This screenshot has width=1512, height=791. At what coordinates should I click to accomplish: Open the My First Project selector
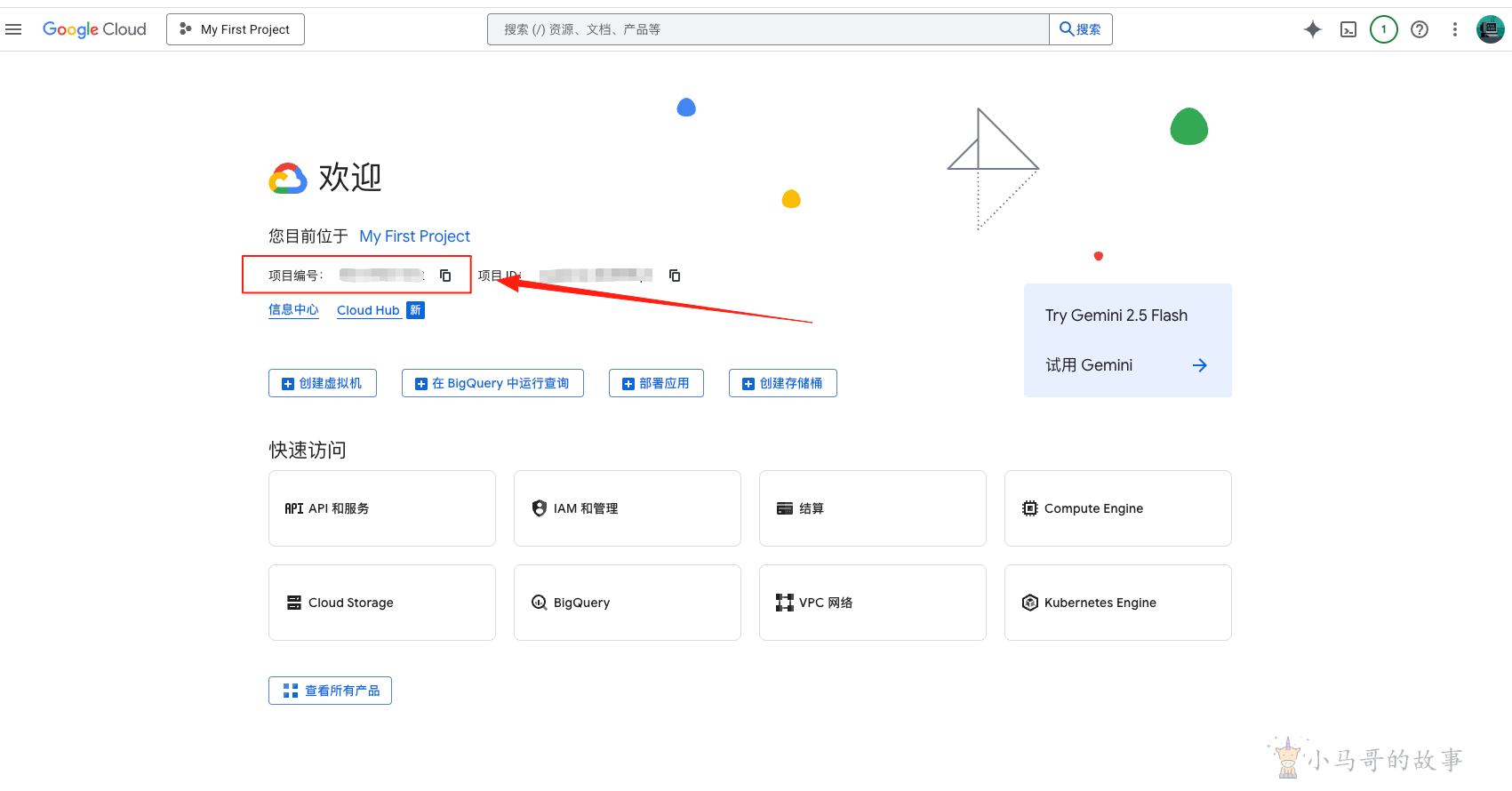[236, 29]
